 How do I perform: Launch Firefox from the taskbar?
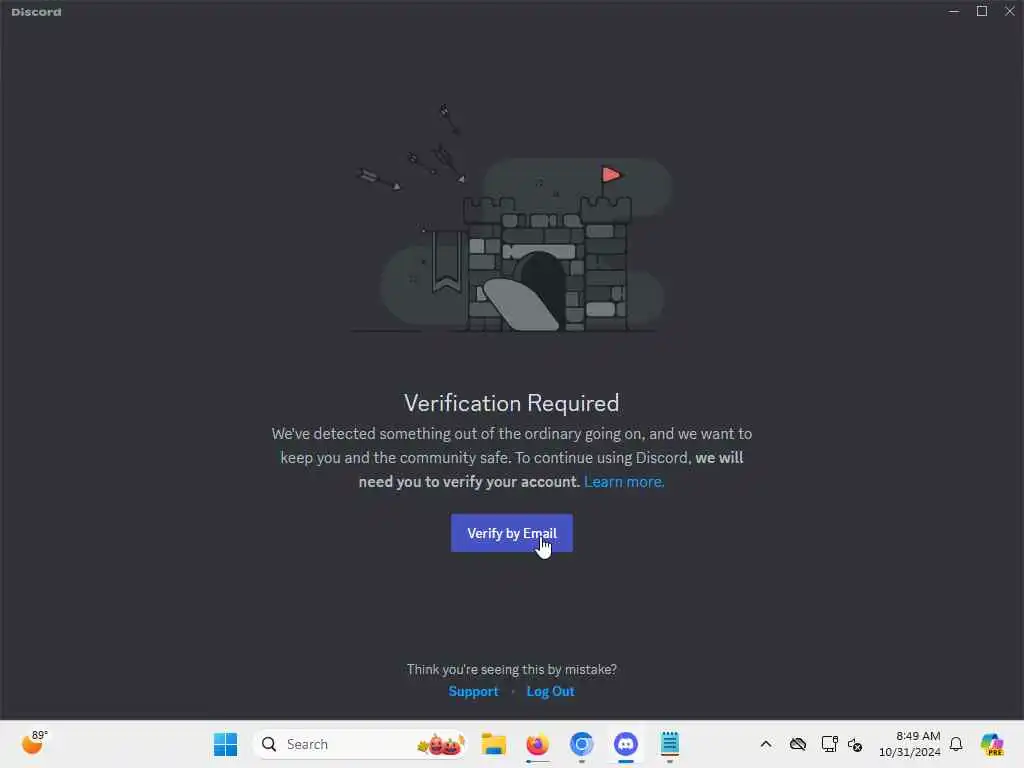[x=537, y=744]
